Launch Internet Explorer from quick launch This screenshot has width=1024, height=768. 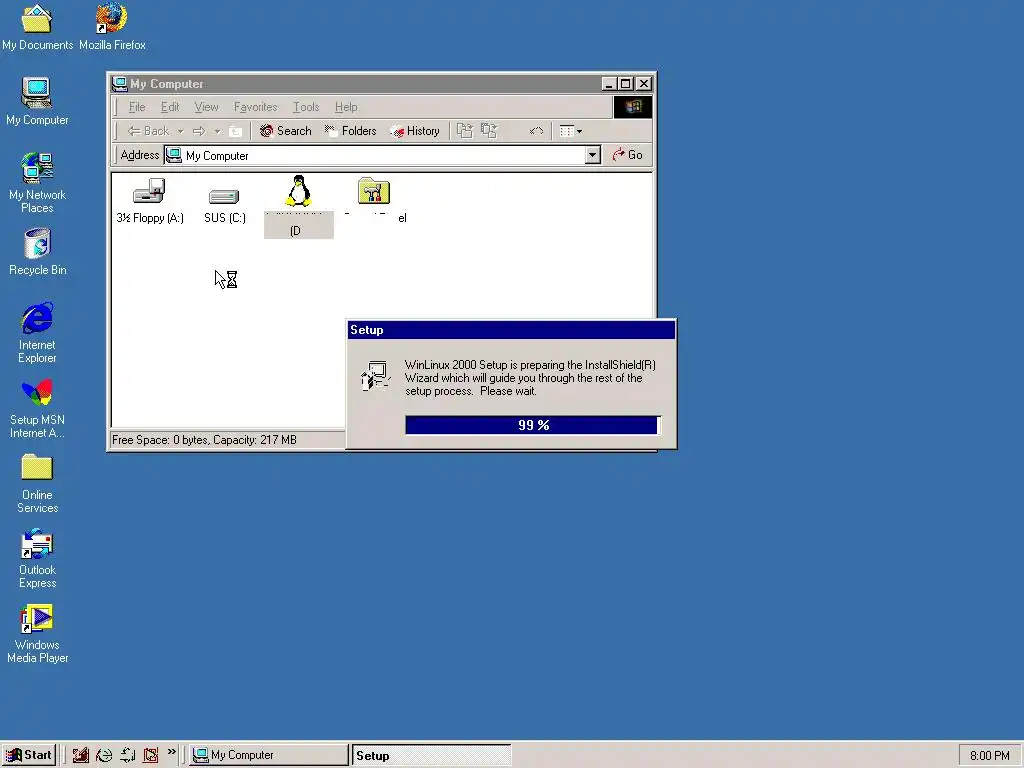(x=104, y=755)
